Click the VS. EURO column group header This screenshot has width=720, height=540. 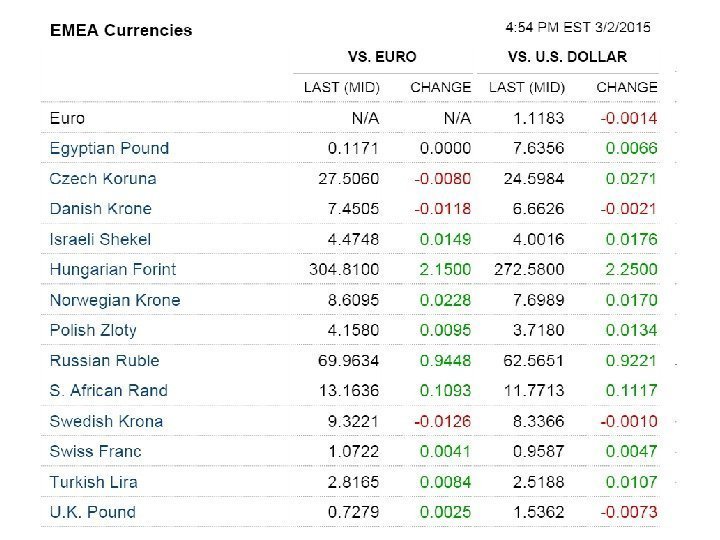pos(381,57)
